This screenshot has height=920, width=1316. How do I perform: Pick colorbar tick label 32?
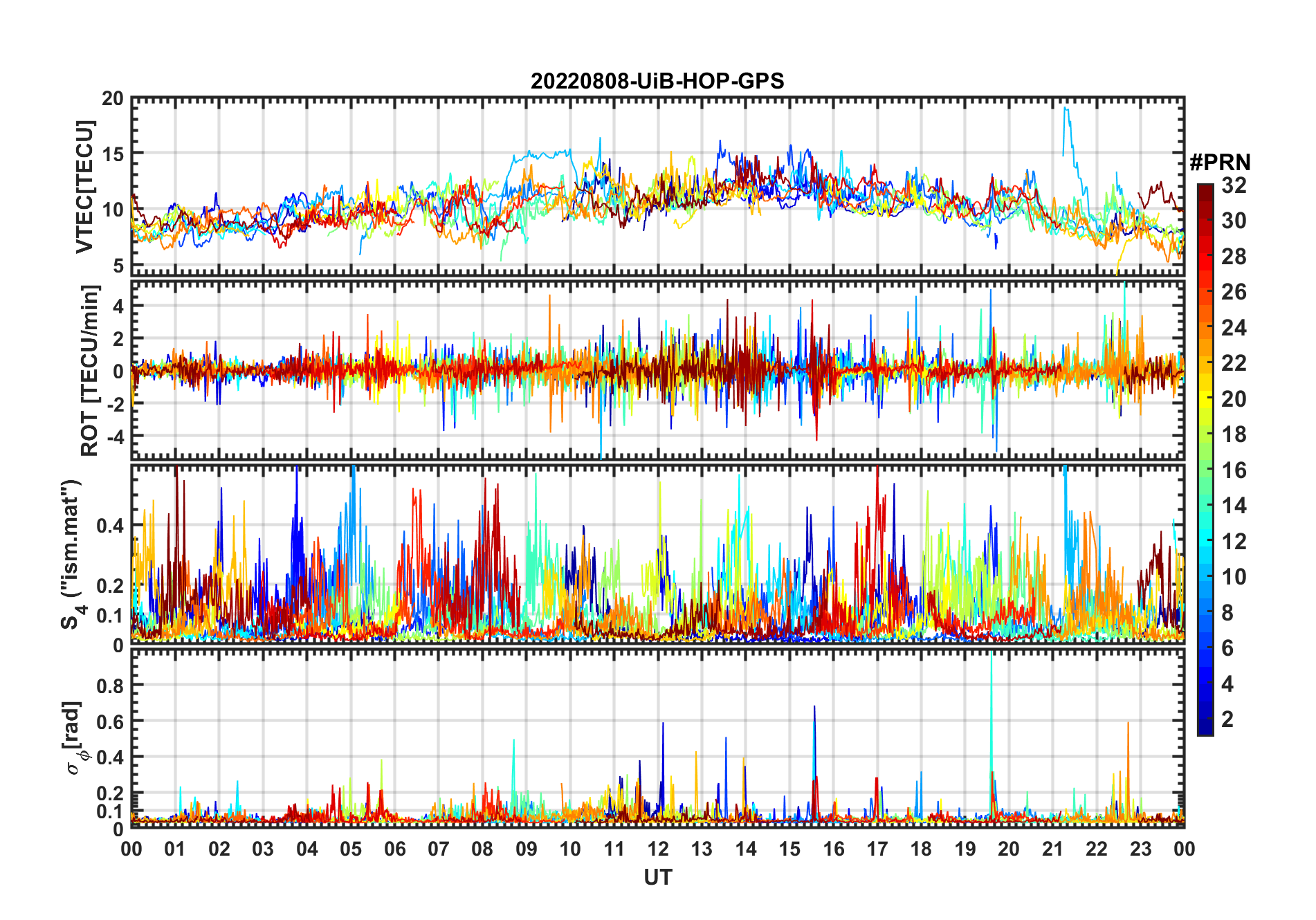[x=1234, y=185]
